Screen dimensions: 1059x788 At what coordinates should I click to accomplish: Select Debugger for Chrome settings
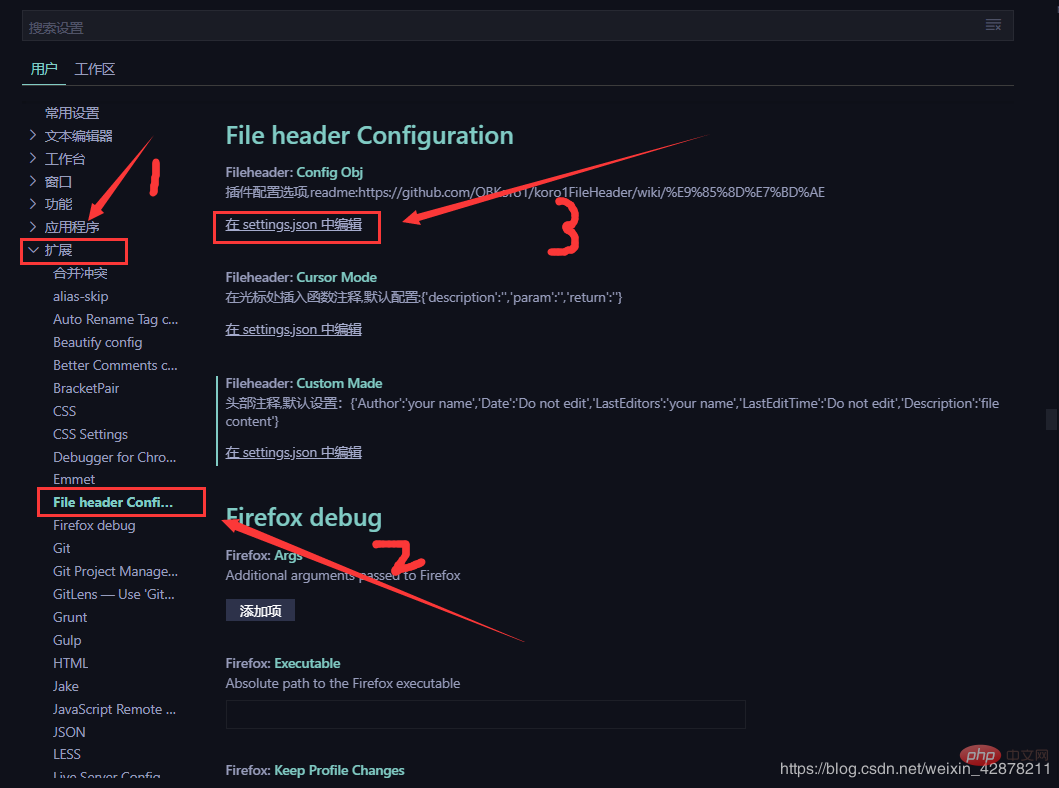point(115,457)
